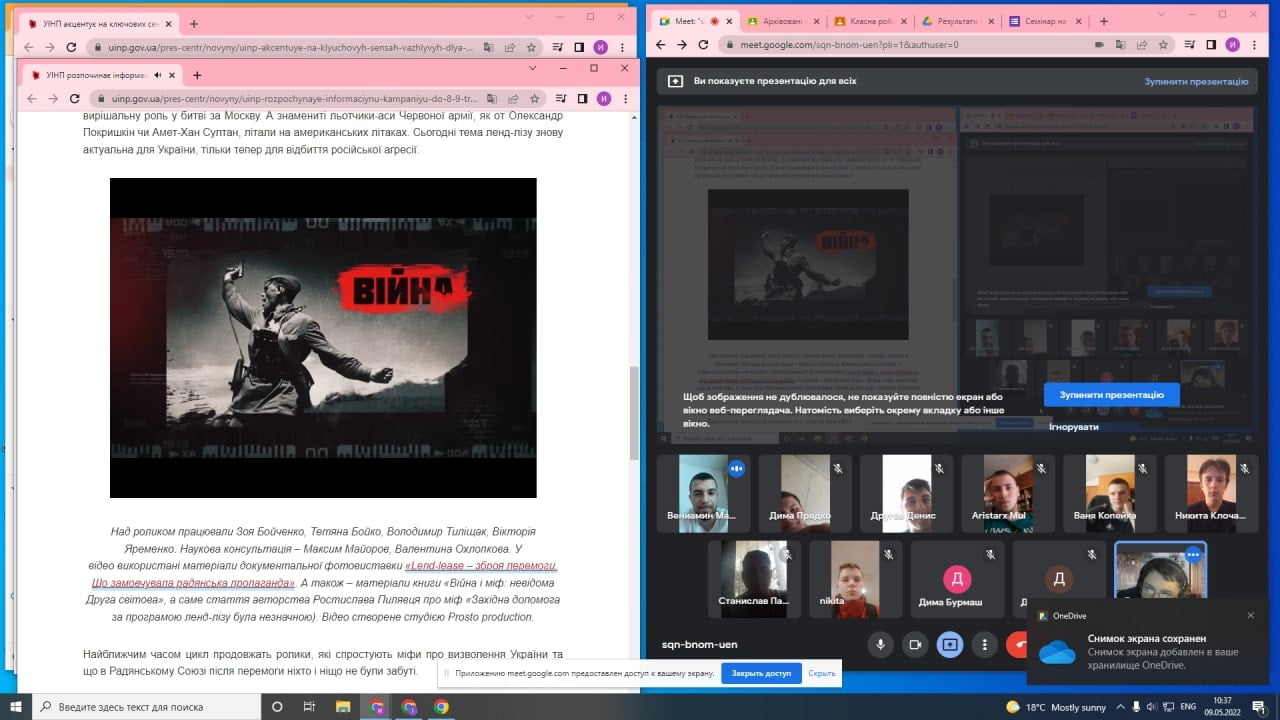
Task: Open media control icon in Meet Chrome toolbar
Action: coord(1192,45)
